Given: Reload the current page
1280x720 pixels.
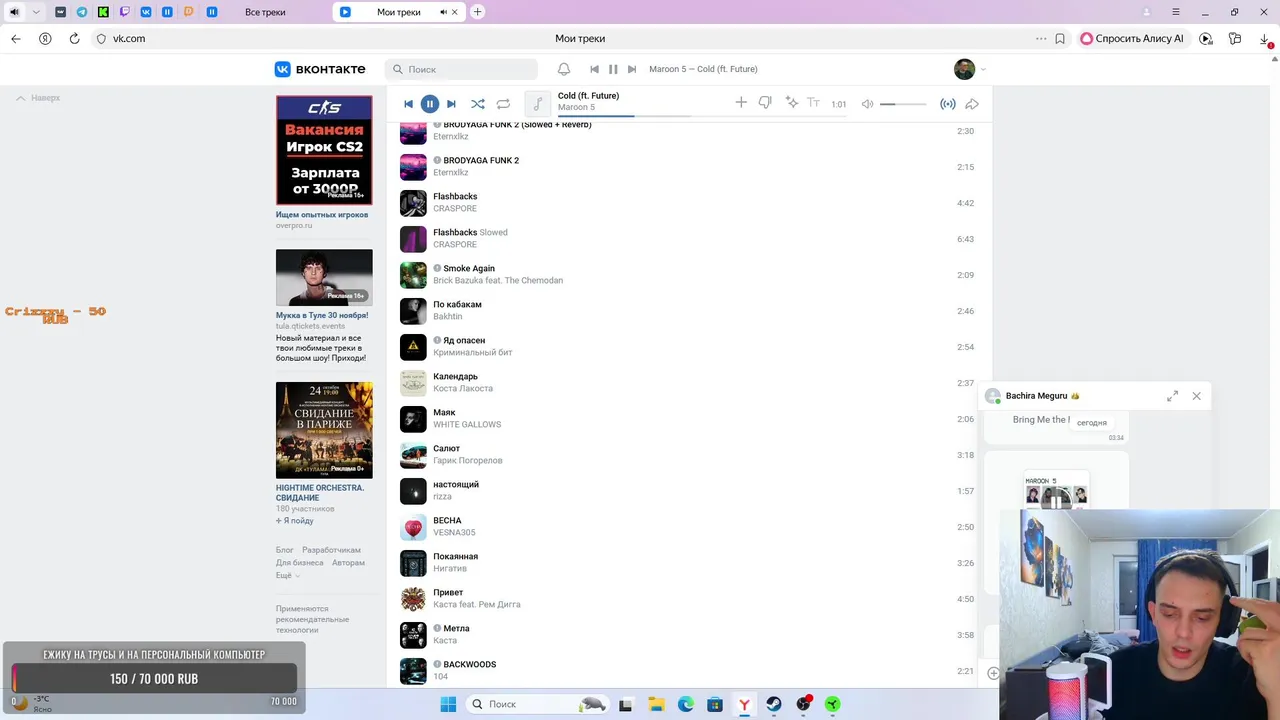Looking at the screenshot, I should click(x=74, y=38).
